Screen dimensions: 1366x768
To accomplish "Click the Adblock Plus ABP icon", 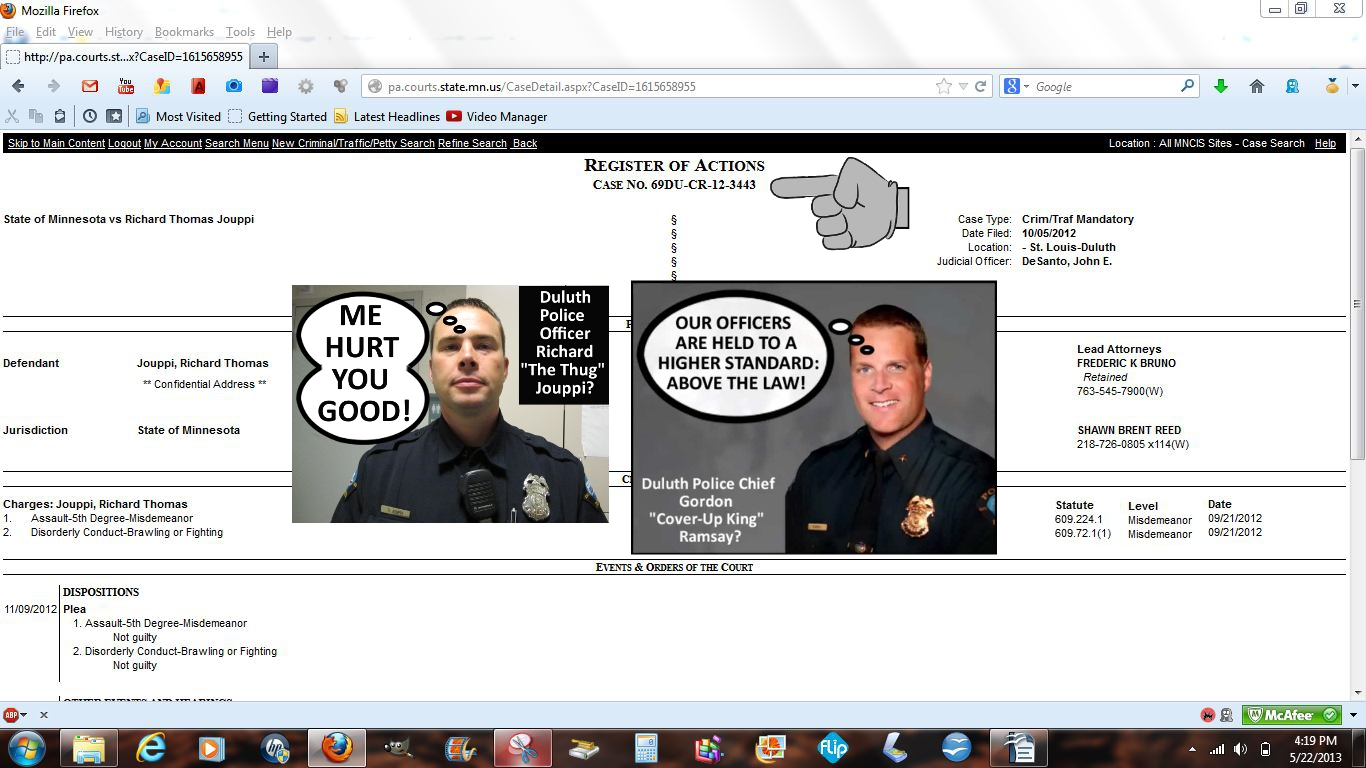I will click(x=10, y=715).
